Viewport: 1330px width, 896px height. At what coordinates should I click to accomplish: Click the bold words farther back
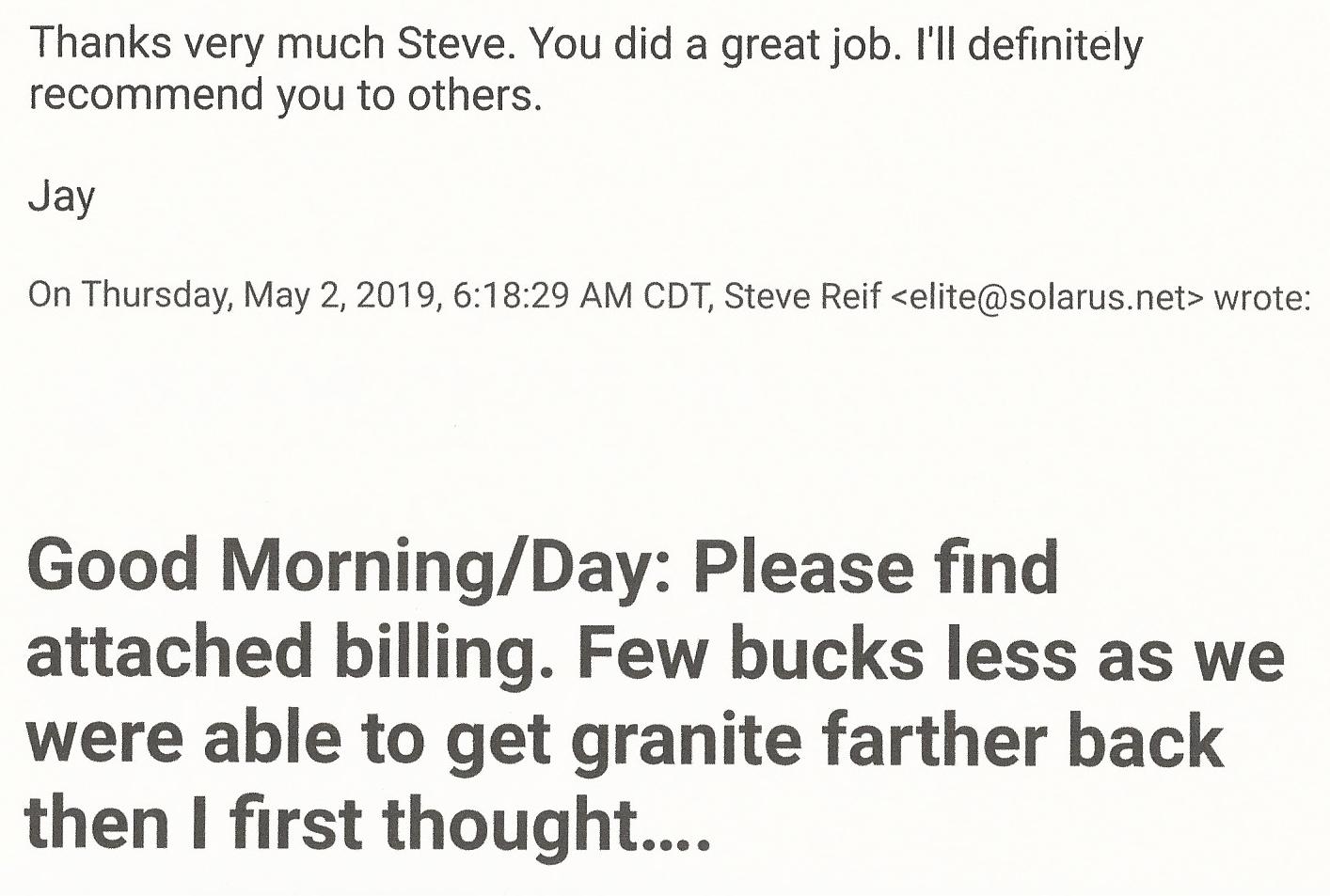point(1022,738)
